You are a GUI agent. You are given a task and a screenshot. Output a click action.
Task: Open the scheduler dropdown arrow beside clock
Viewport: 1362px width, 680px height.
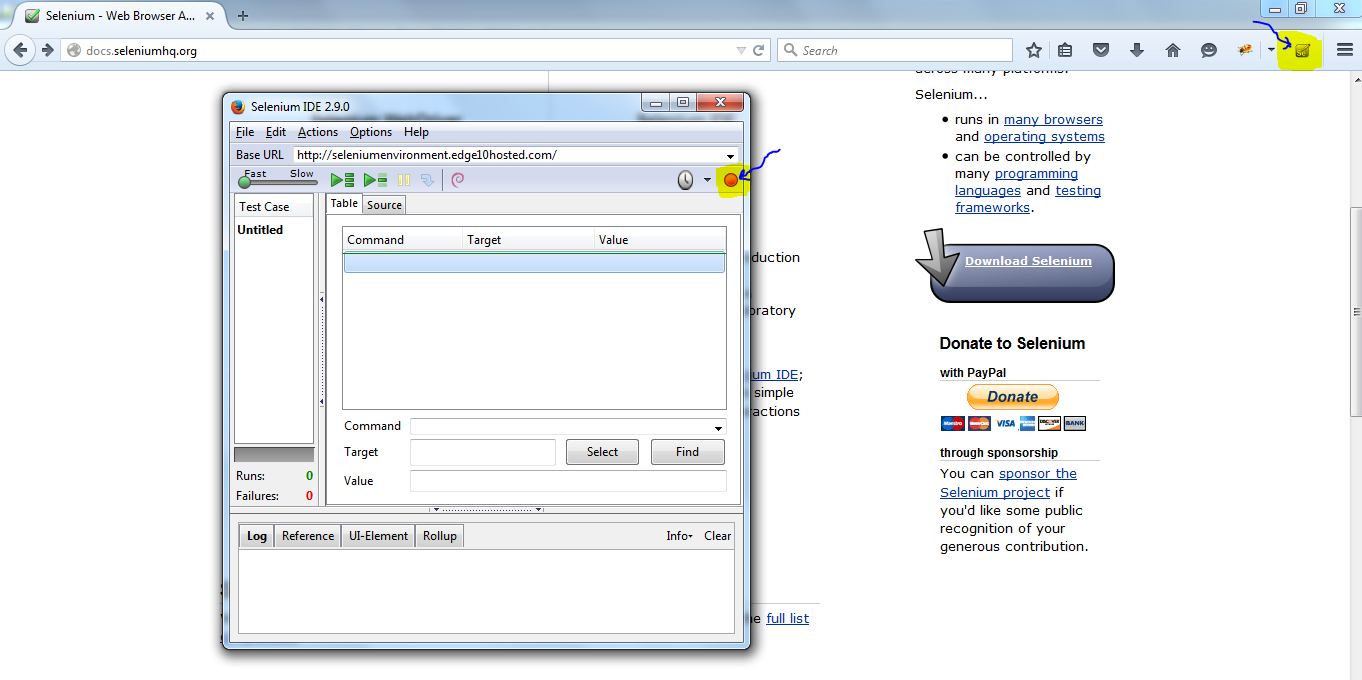(707, 180)
